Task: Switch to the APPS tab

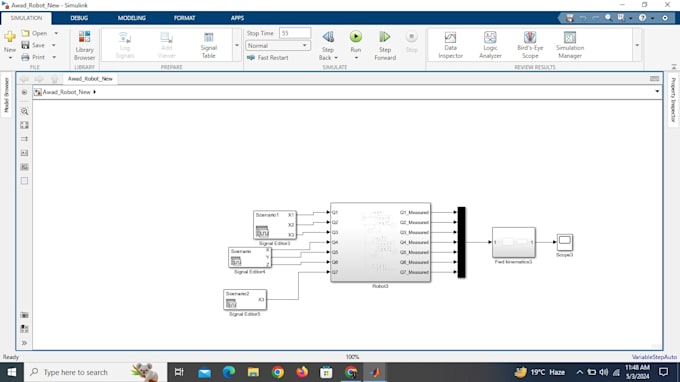Action: pos(237,18)
